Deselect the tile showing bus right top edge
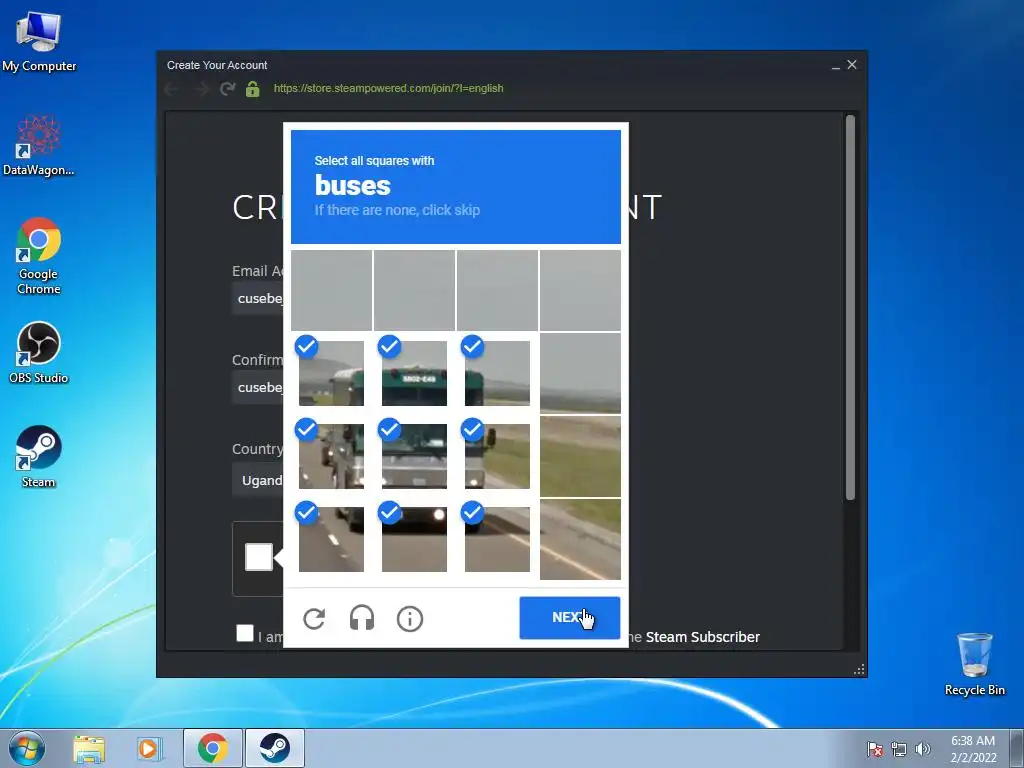This screenshot has height=768, width=1024. pos(497,373)
